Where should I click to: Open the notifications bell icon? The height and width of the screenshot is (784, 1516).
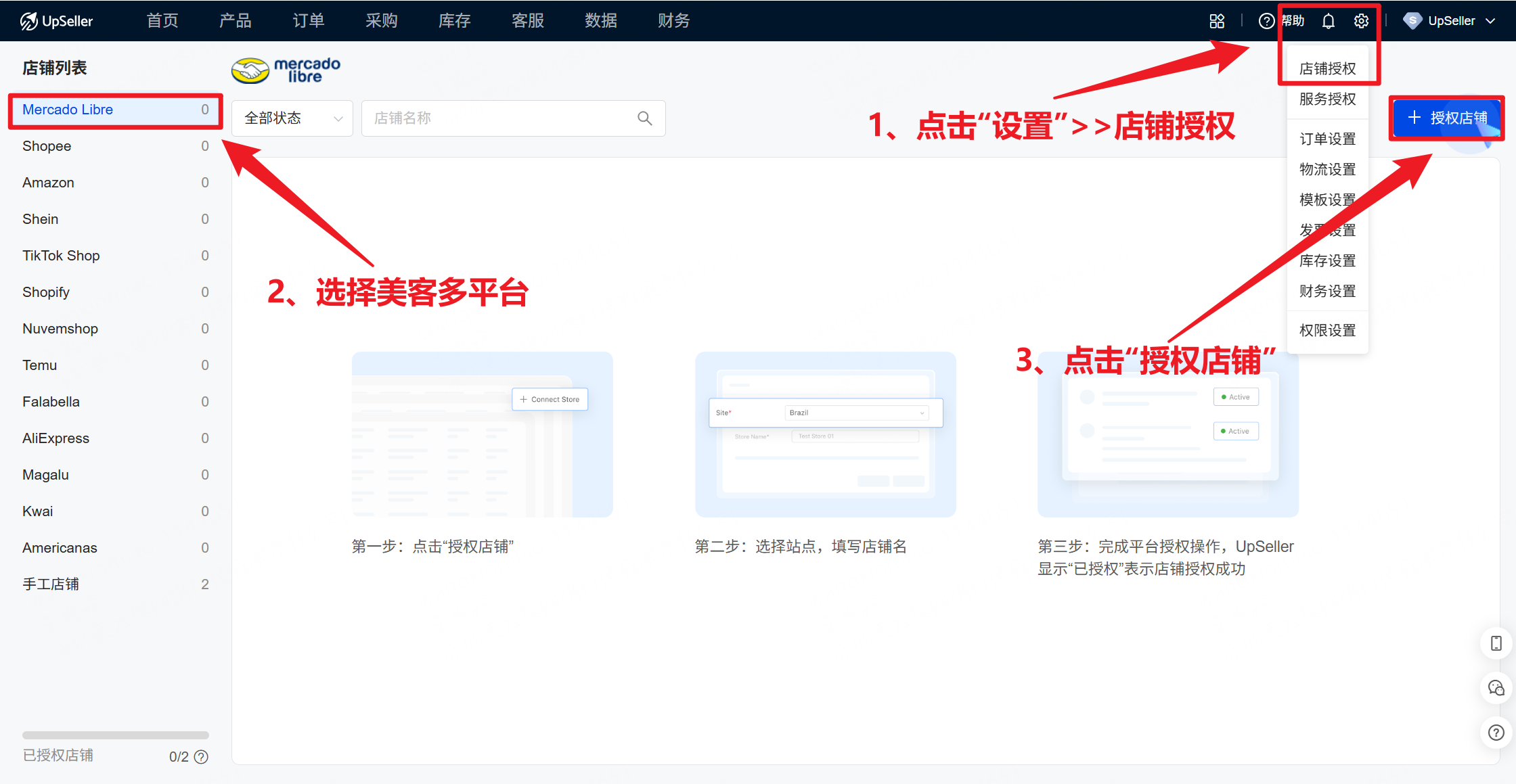pyautogui.click(x=1328, y=21)
